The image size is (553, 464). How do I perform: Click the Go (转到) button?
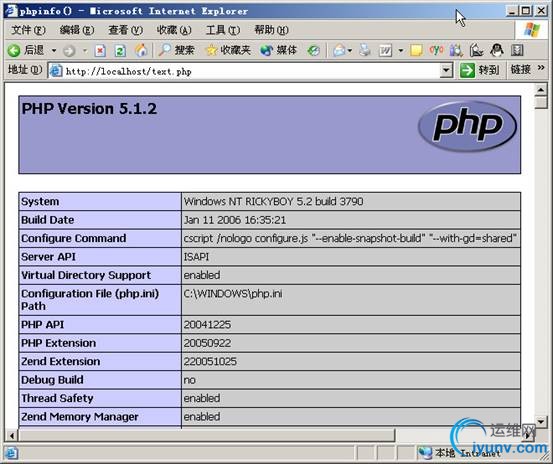[x=480, y=70]
